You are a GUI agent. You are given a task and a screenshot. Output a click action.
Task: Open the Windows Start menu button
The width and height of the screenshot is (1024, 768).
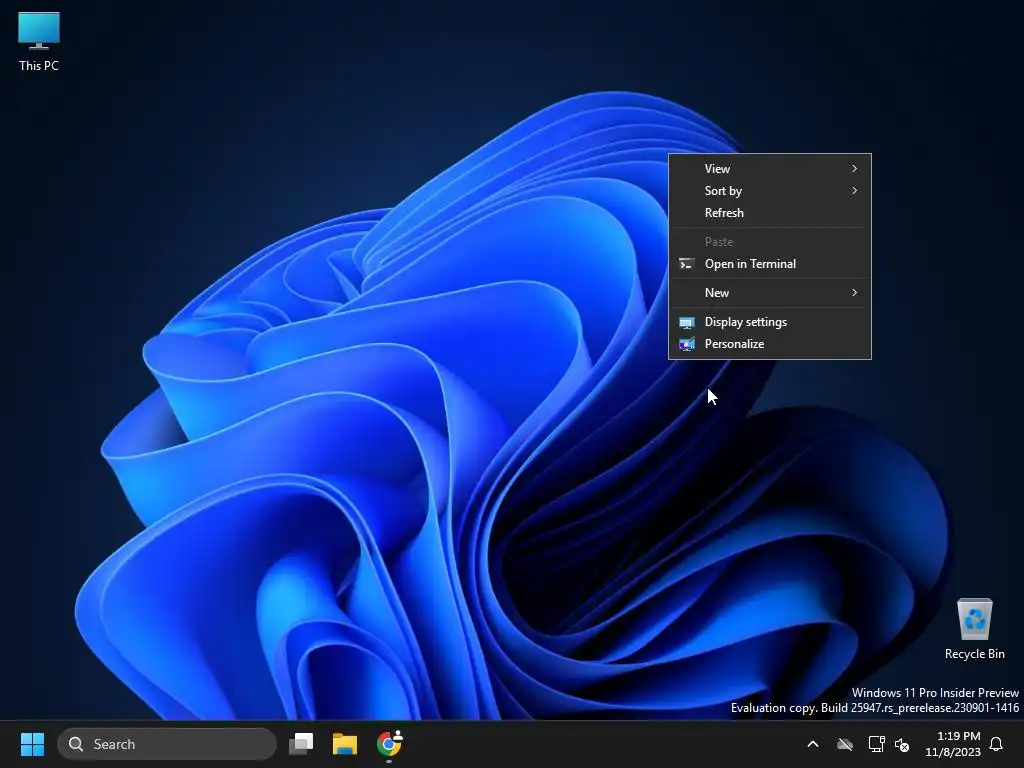tap(32, 744)
